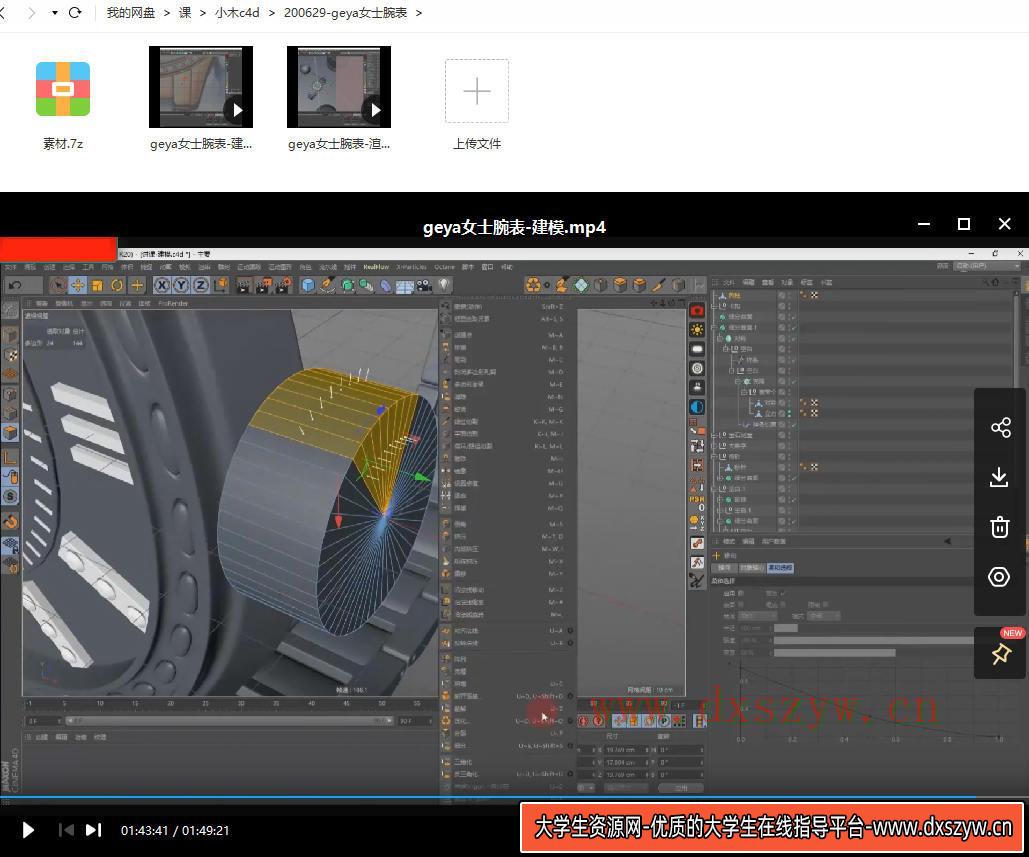Viewport: 1029px width, 857px height.
Task: Click the coordinate system icon next to the Z axis lock
Action: [221, 285]
